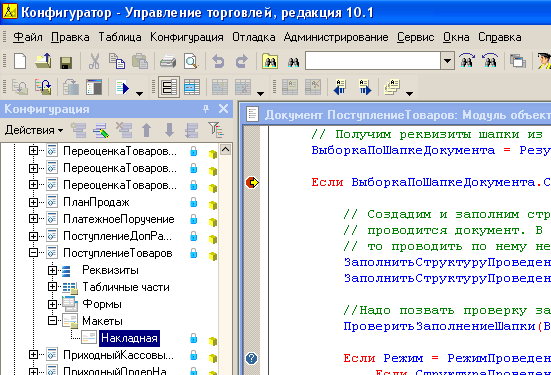Click the New document toolbar icon
The height and width of the screenshot is (375, 551).
tap(20, 62)
